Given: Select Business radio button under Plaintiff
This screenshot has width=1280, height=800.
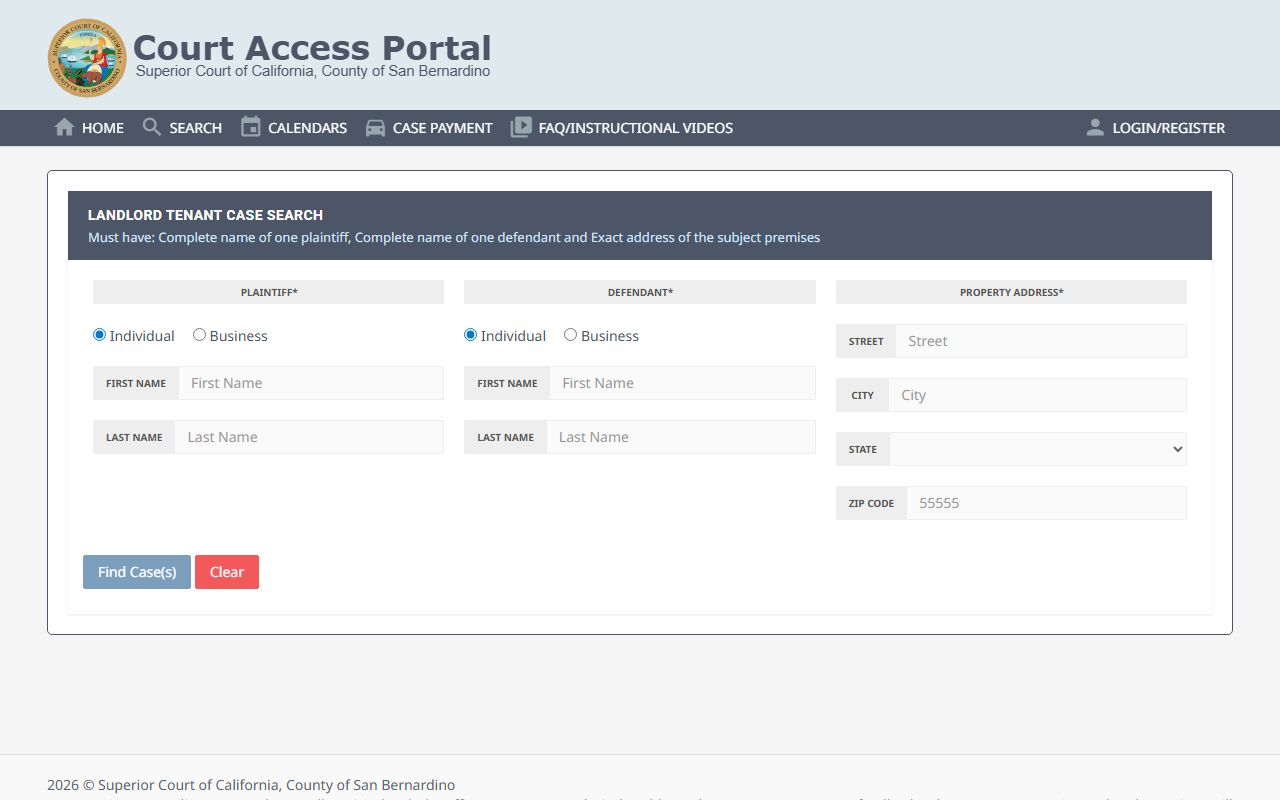Looking at the screenshot, I should tap(199, 335).
